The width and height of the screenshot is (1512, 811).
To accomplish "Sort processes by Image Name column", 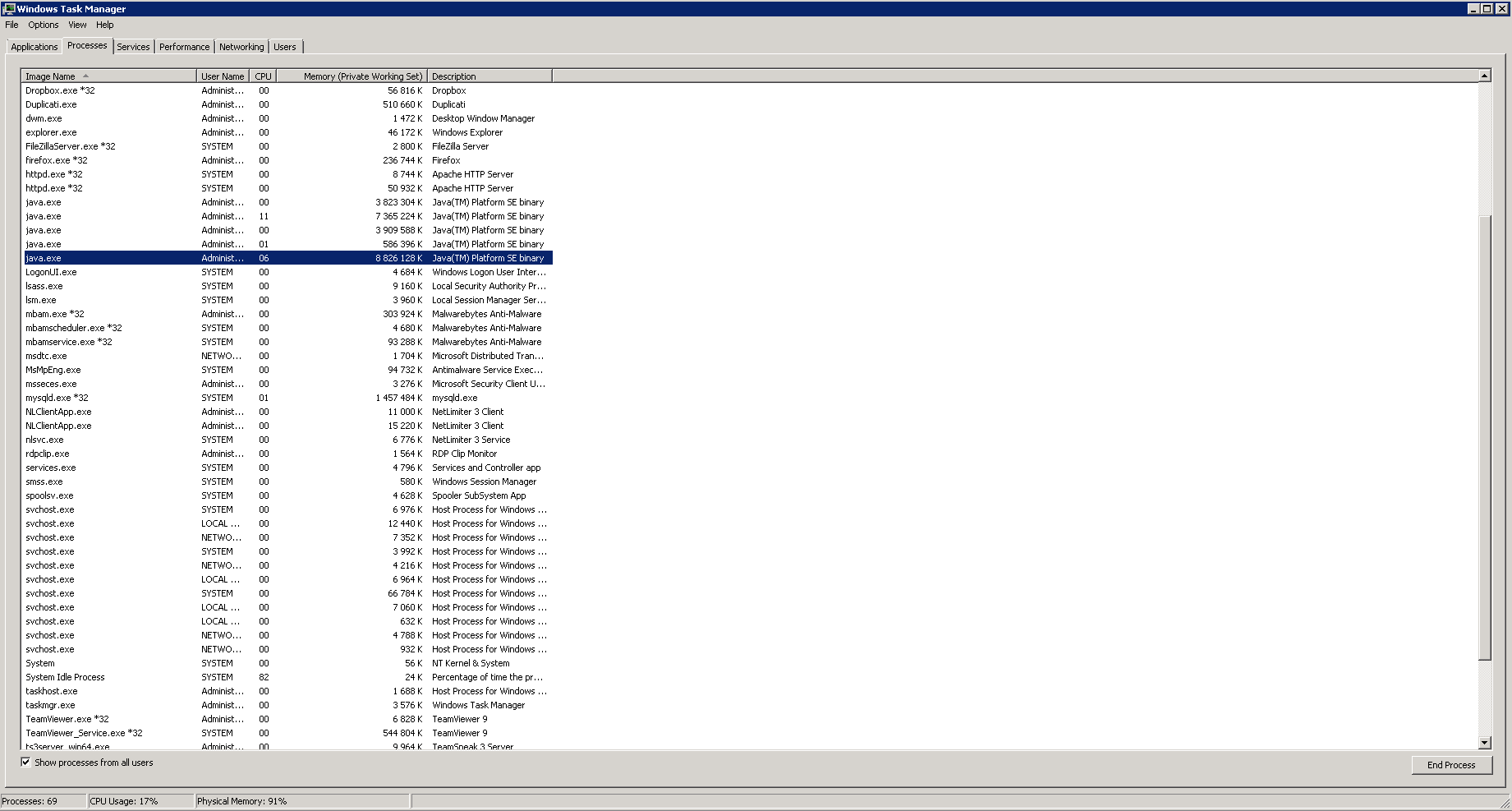I will [51, 75].
